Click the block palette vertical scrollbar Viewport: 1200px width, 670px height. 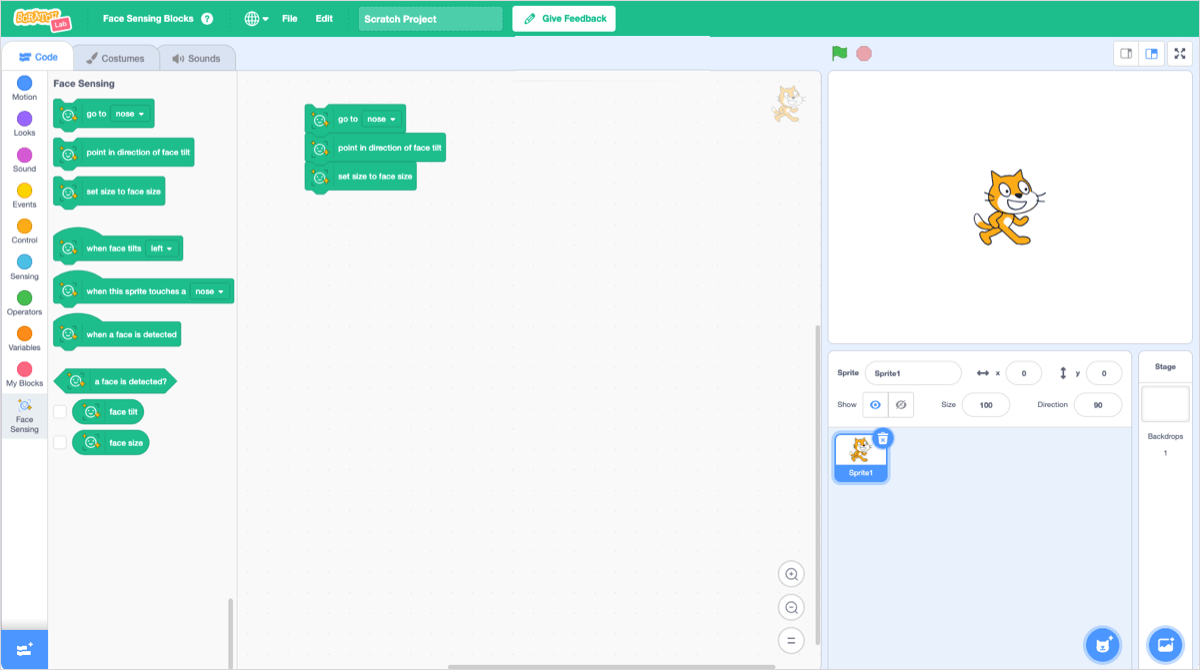click(231, 634)
